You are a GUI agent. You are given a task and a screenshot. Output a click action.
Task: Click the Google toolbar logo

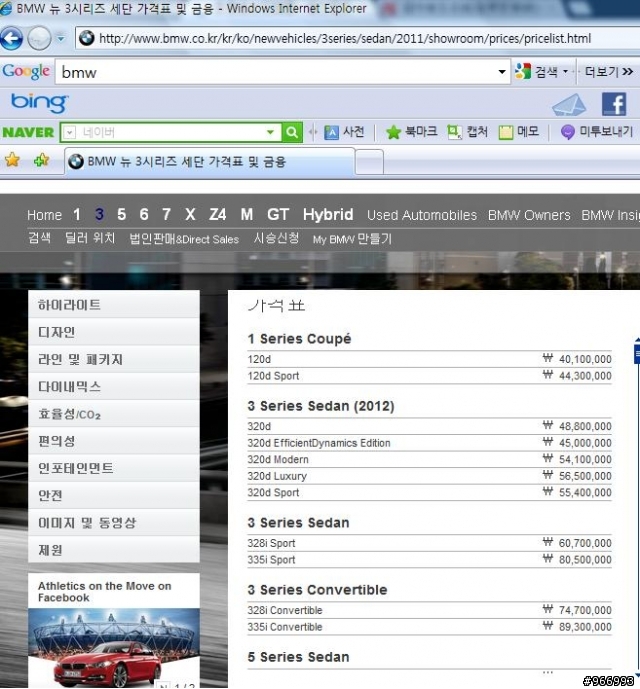click(26, 72)
